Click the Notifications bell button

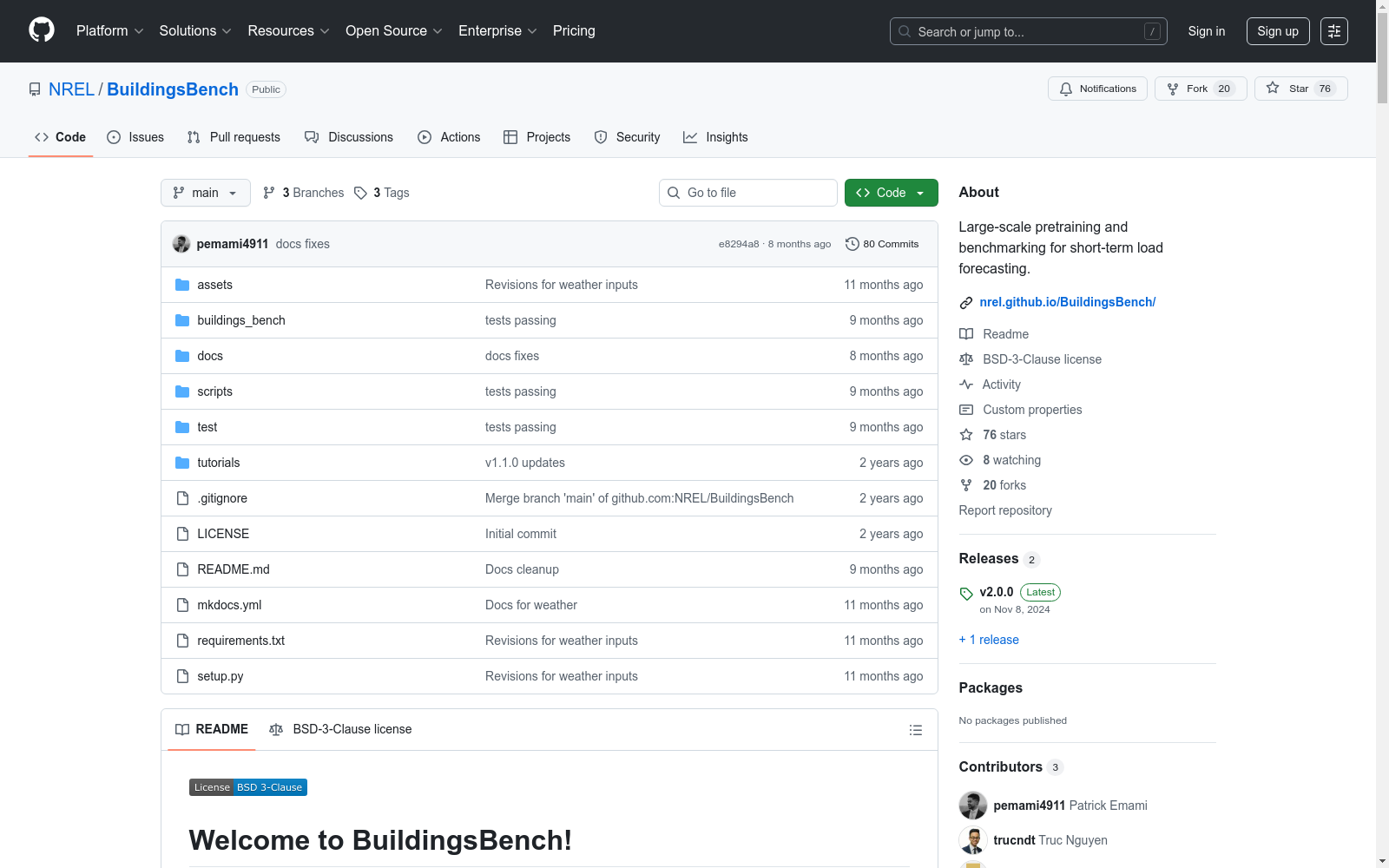click(x=1098, y=89)
